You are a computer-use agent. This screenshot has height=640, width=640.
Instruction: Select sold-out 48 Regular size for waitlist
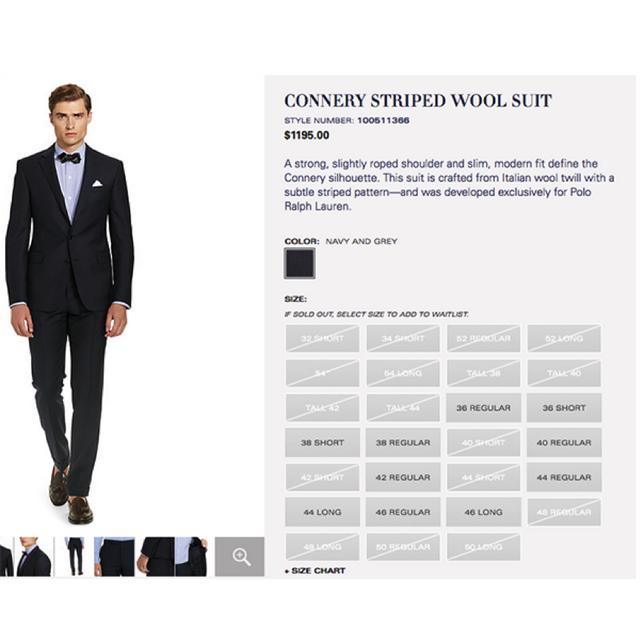(x=564, y=512)
